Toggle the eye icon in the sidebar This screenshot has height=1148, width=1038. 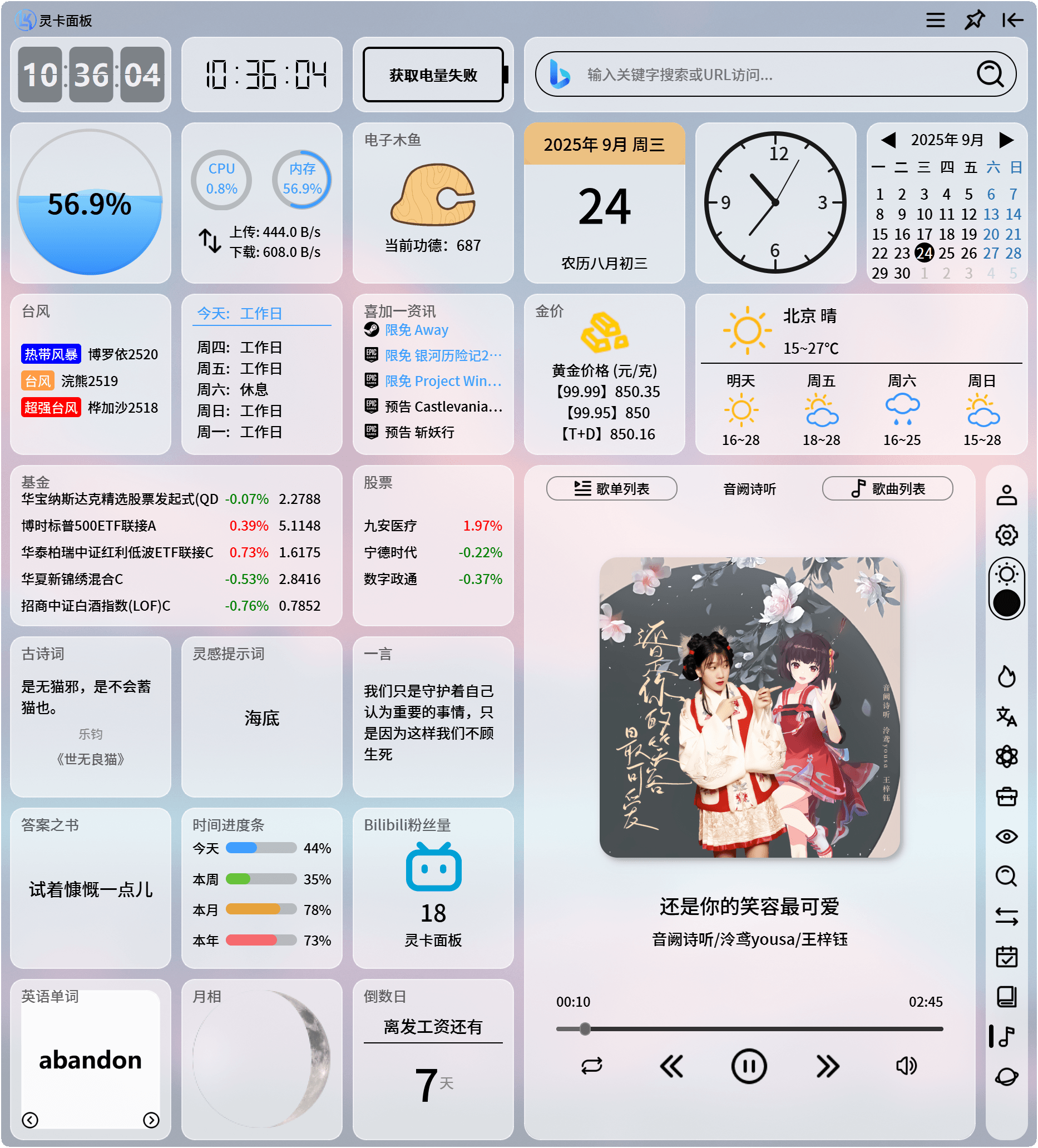[1007, 836]
